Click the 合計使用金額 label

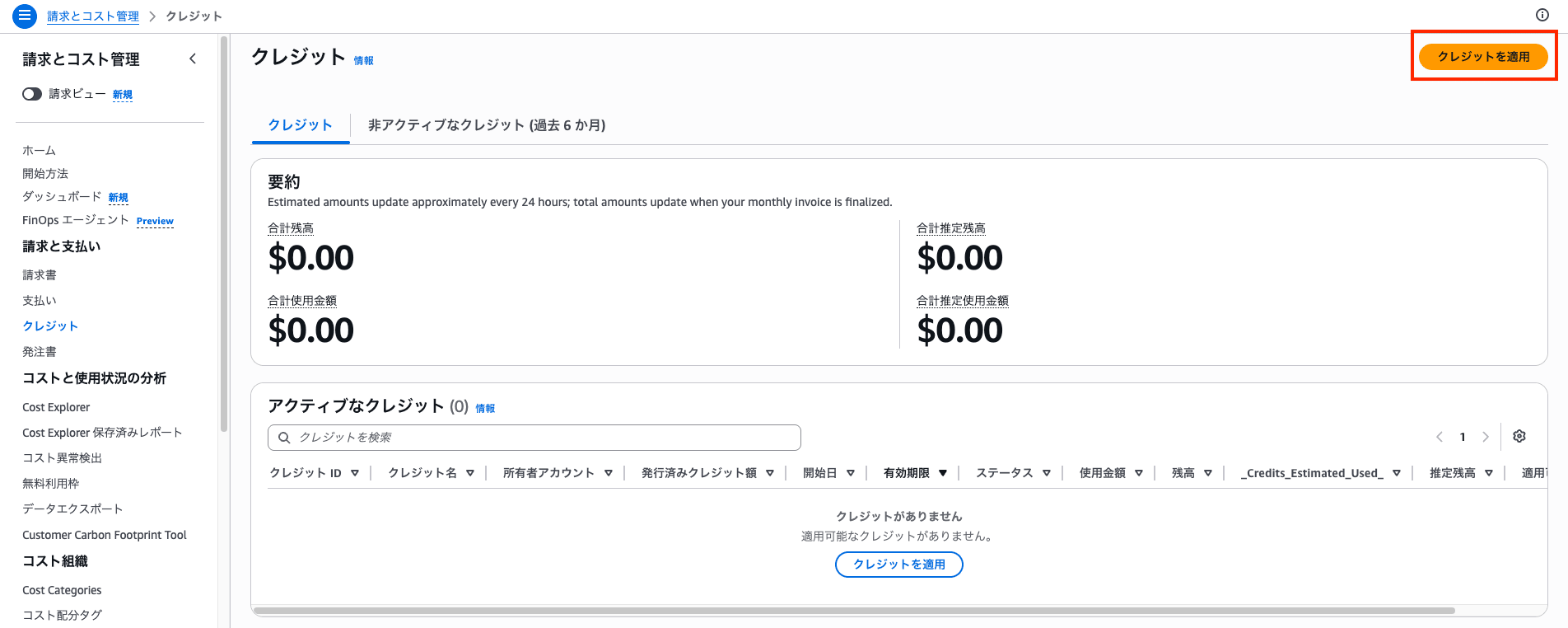[302, 301]
